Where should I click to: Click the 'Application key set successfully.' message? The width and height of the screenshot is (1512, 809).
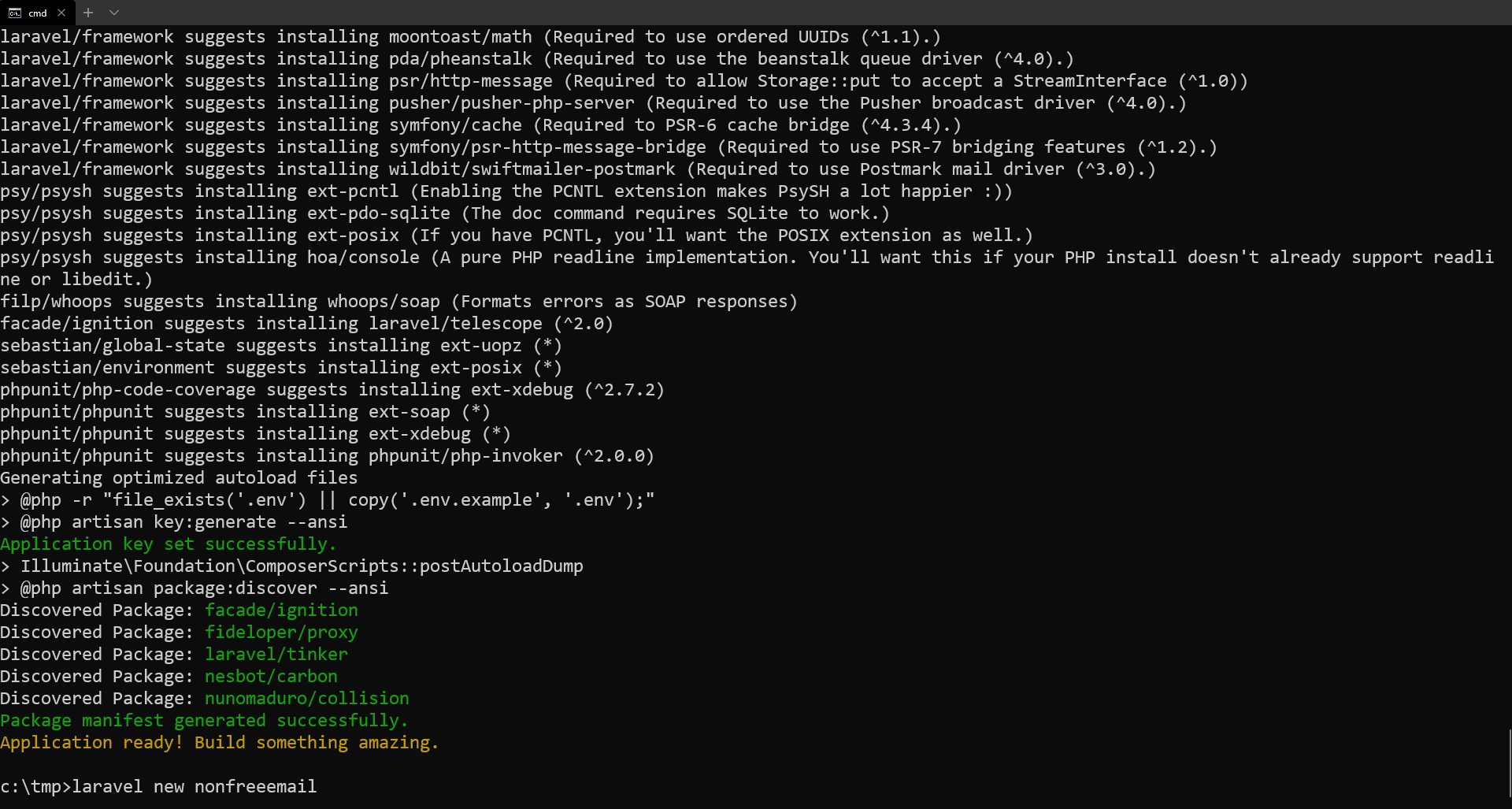tap(168, 544)
